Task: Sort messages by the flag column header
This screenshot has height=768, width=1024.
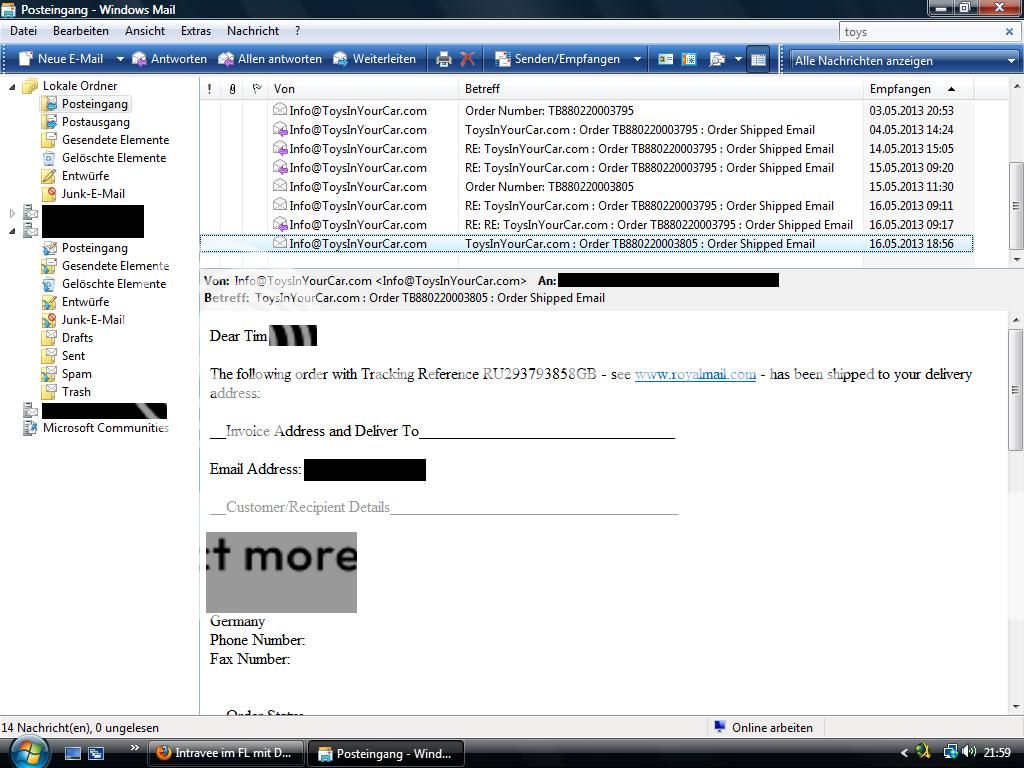Action: (256, 89)
